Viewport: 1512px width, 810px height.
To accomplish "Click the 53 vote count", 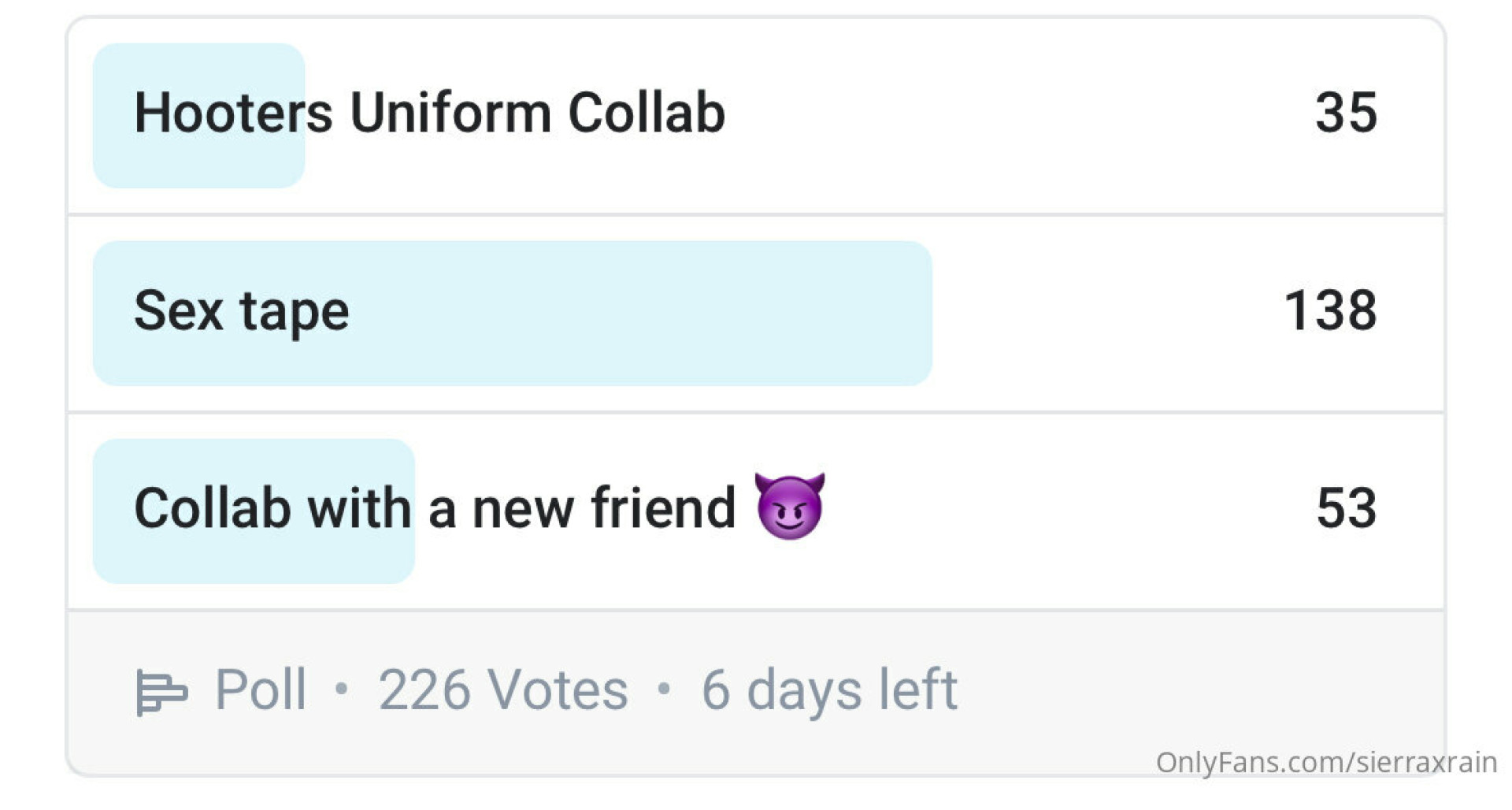I will click(x=1346, y=508).
